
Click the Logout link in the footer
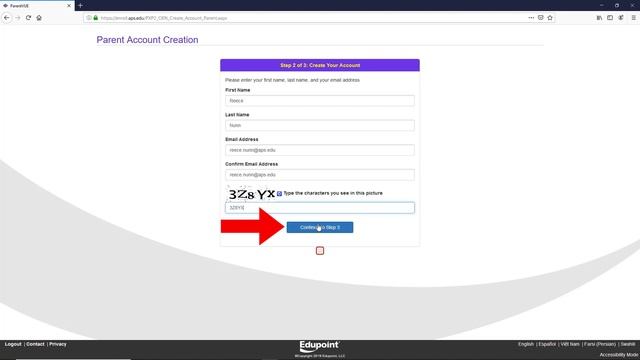point(13,344)
